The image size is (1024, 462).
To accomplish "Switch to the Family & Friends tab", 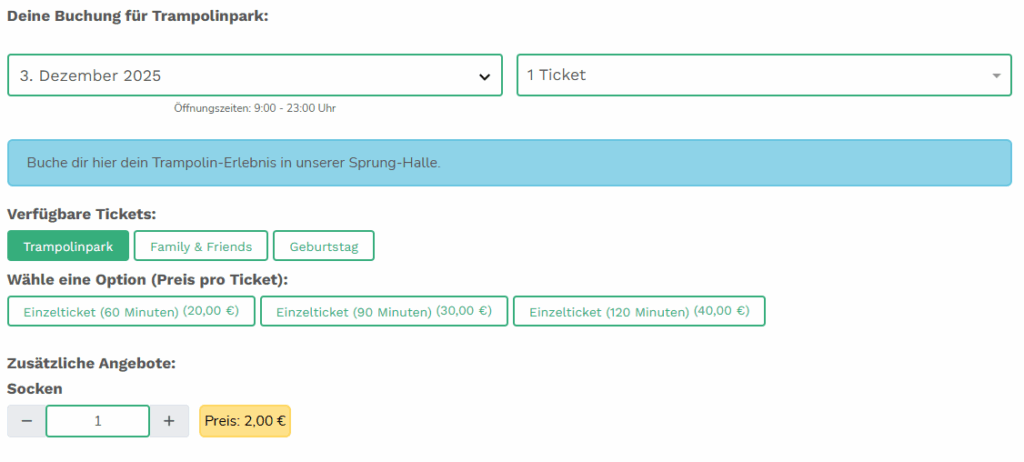I will click(x=201, y=246).
